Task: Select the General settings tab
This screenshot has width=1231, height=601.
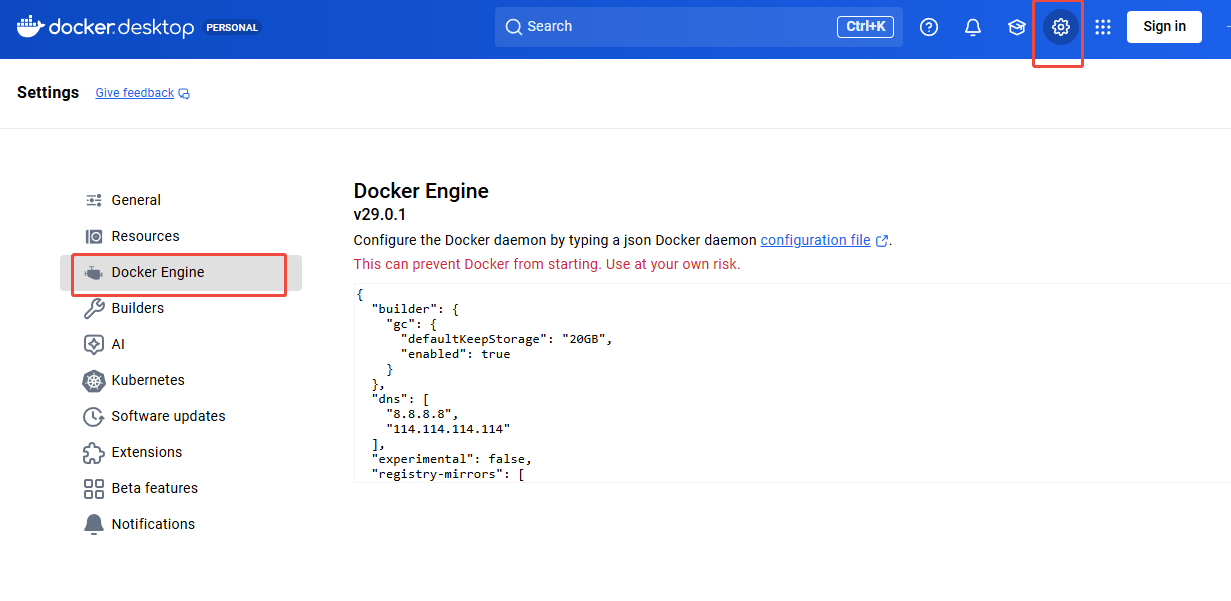Action: 181,200
